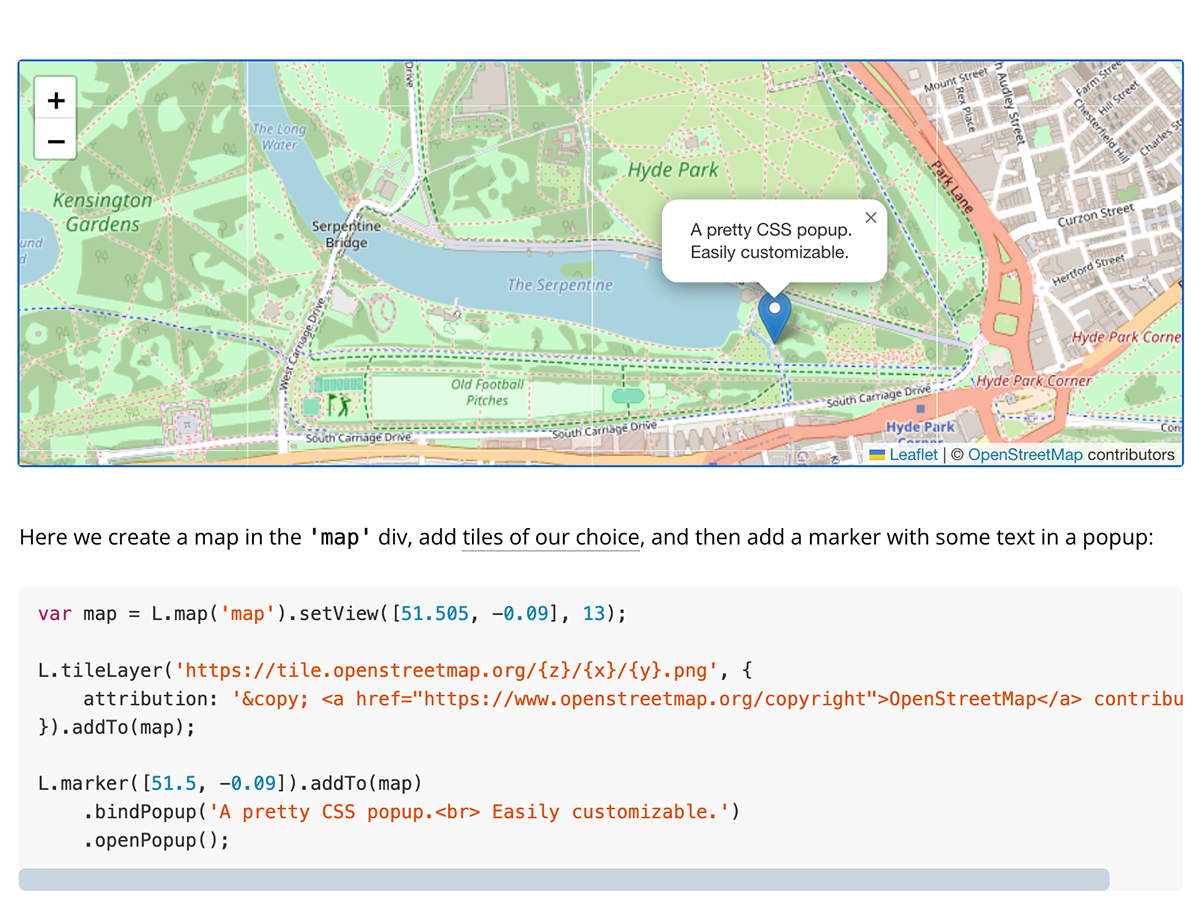The height and width of the screenshot is (914, 1200).
Task: Click the Hyde Park label on map
Action: 673,170
